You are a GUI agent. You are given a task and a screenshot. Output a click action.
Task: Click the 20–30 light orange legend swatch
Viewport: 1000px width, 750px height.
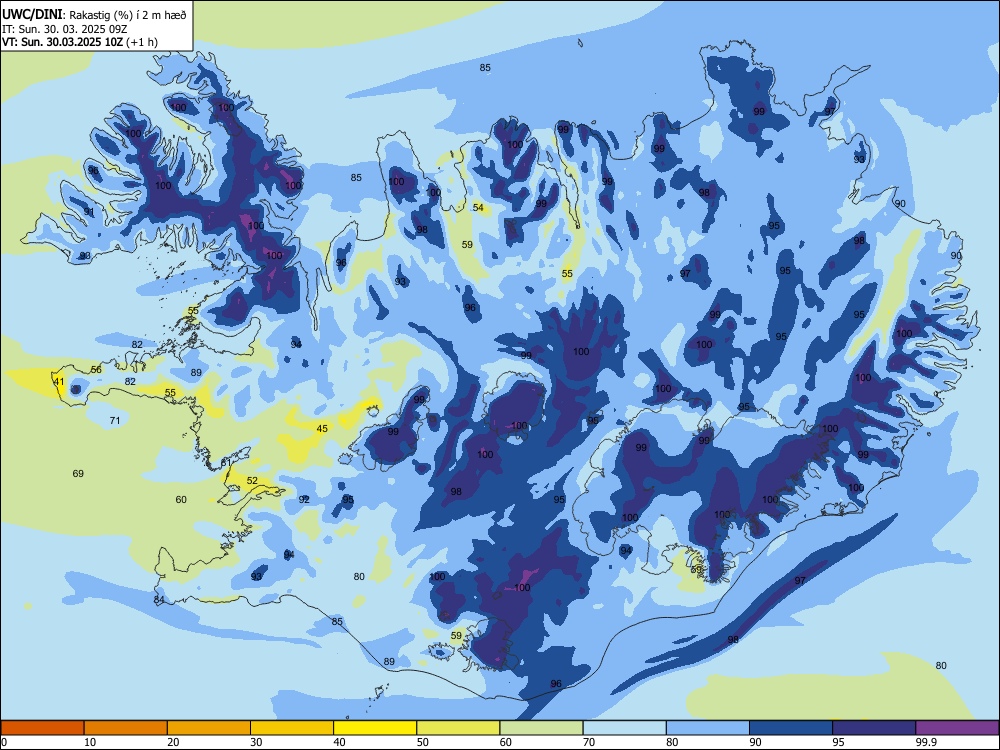[209, 728]
